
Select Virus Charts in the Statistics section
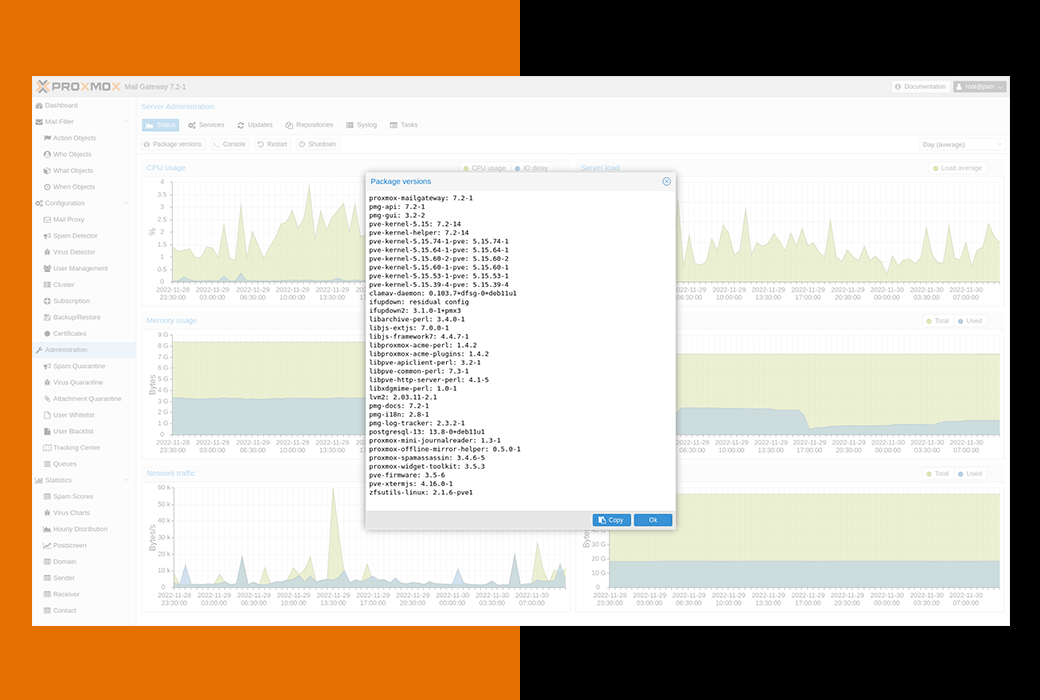pos(72,513)
